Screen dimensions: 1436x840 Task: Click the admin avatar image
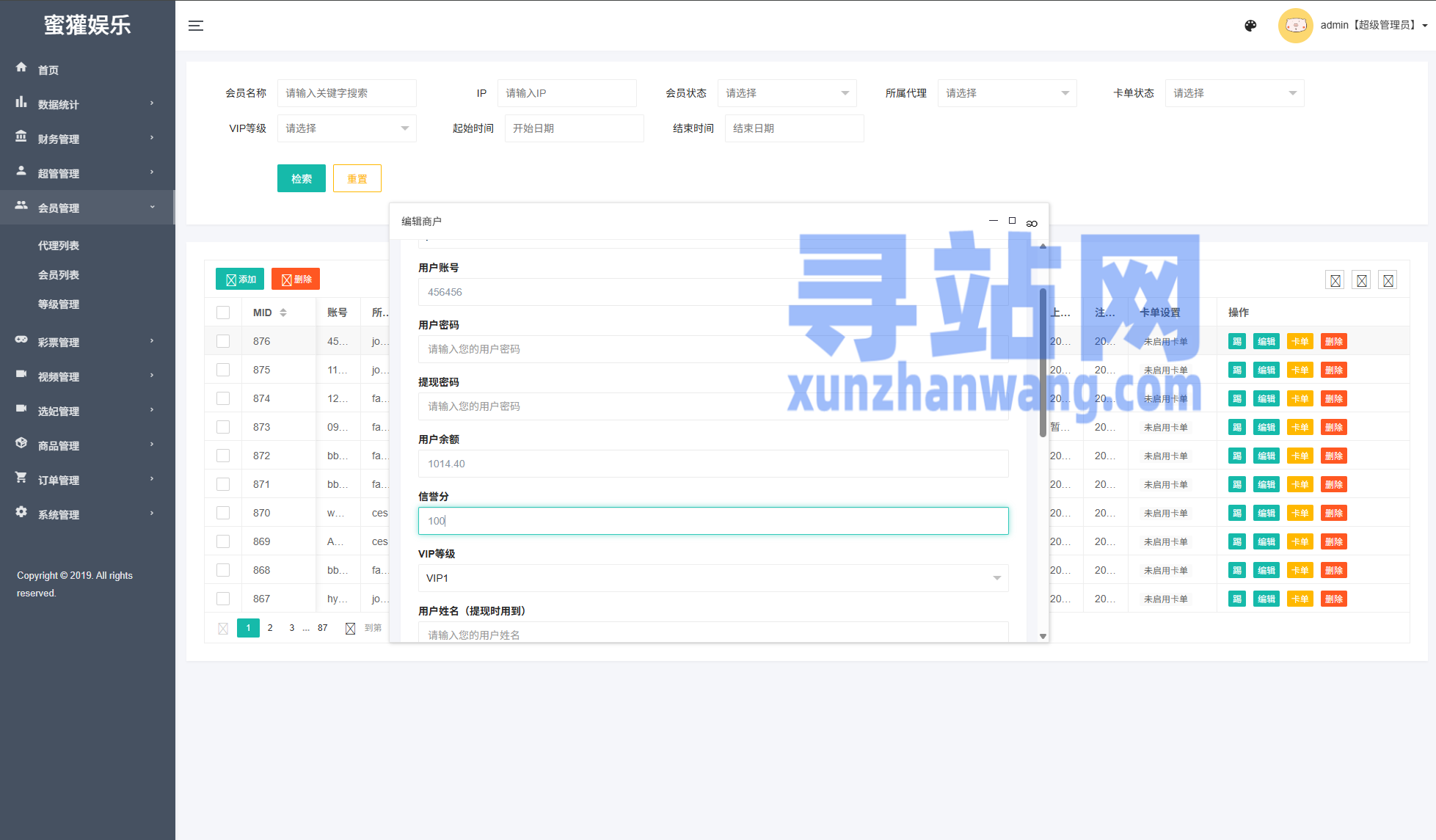[x=1295, y=26]
